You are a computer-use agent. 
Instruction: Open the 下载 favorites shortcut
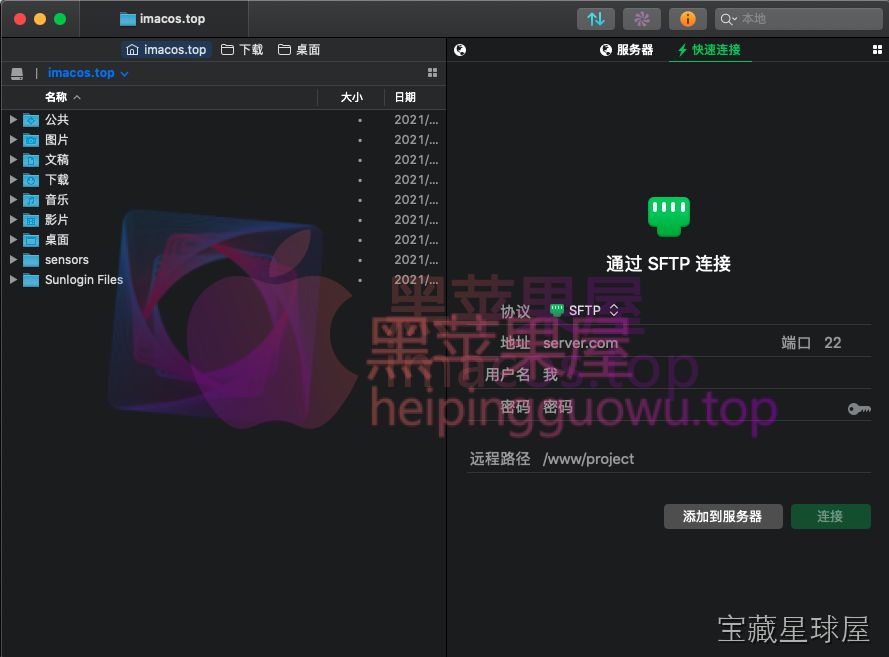point(242,50)
